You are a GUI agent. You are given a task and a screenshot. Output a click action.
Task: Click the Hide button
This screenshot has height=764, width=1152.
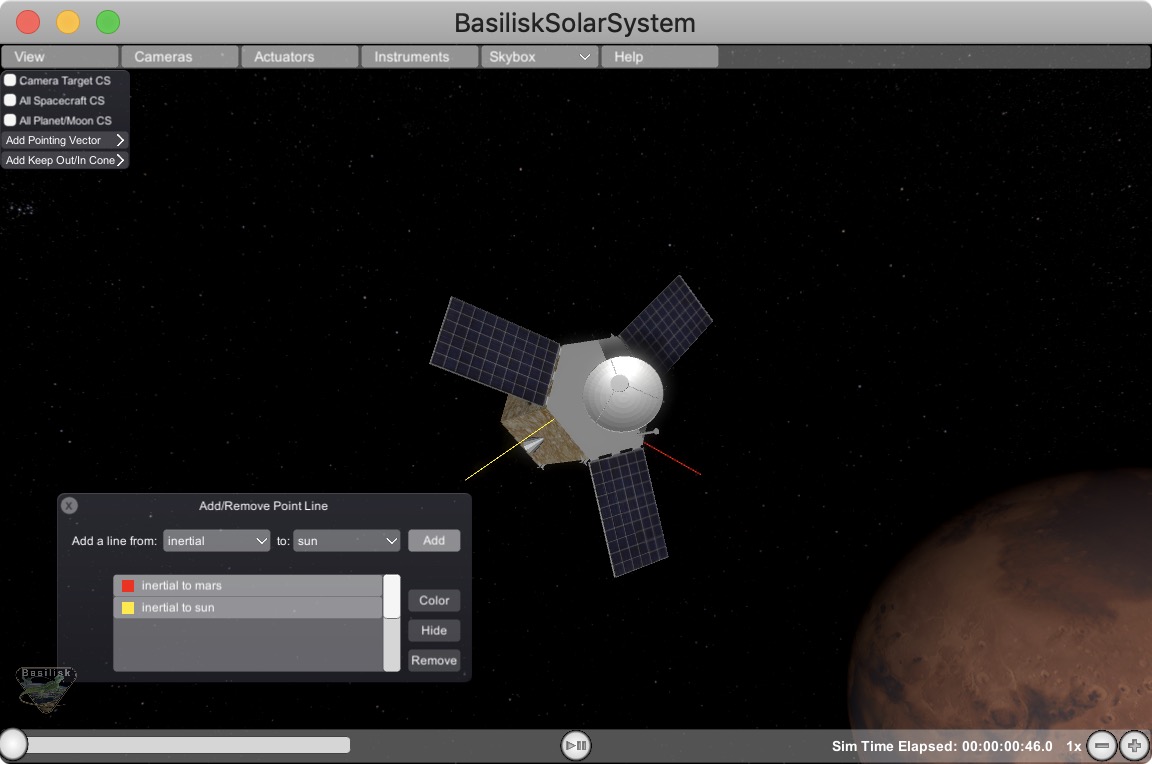click(x=434, y=631)
